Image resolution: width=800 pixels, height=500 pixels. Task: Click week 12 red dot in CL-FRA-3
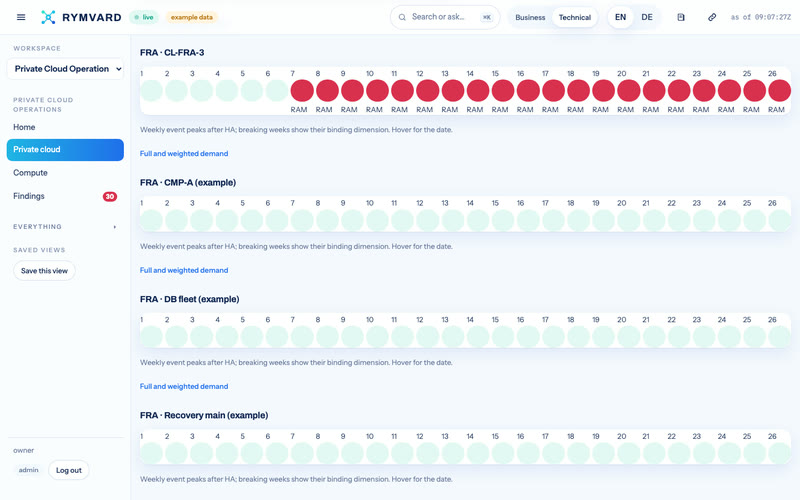click(428, 91)
